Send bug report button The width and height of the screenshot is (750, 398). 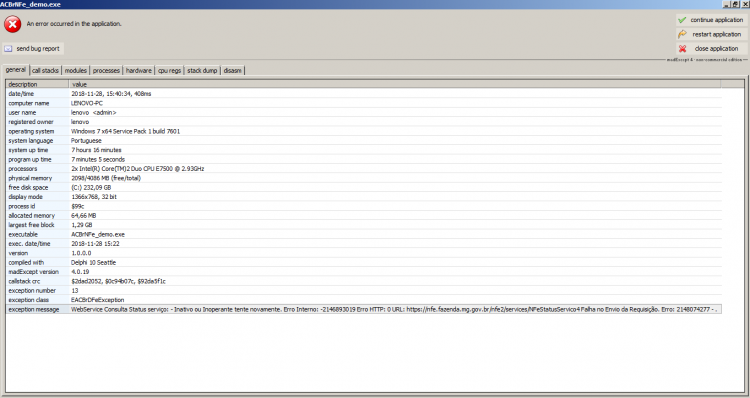point(33,49)
